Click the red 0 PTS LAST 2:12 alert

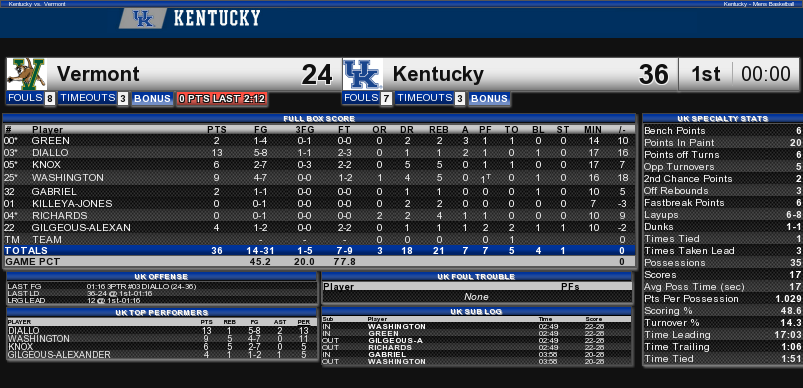tap(222, 99)
